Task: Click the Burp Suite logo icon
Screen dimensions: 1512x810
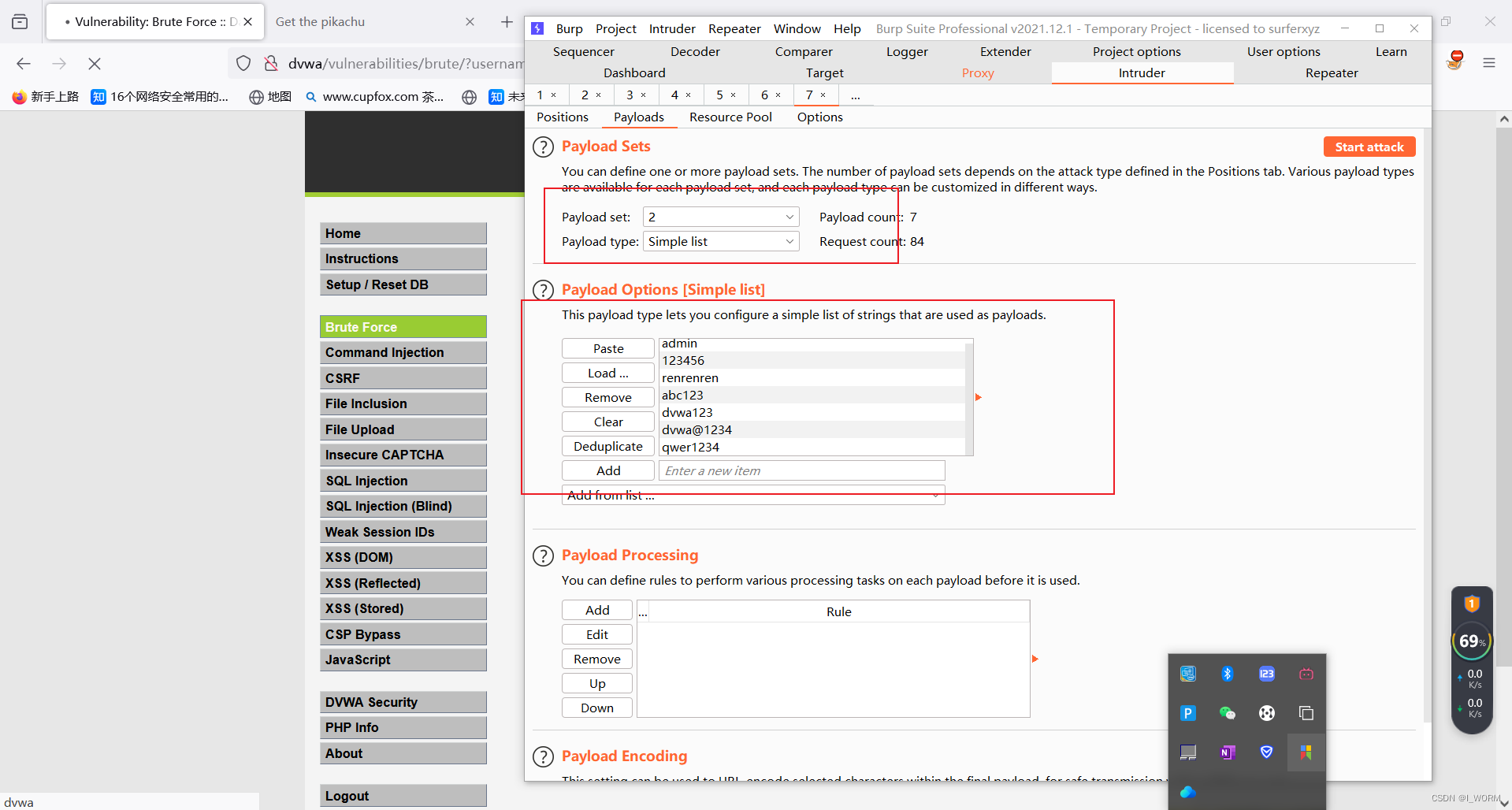Action: [537, 28]
